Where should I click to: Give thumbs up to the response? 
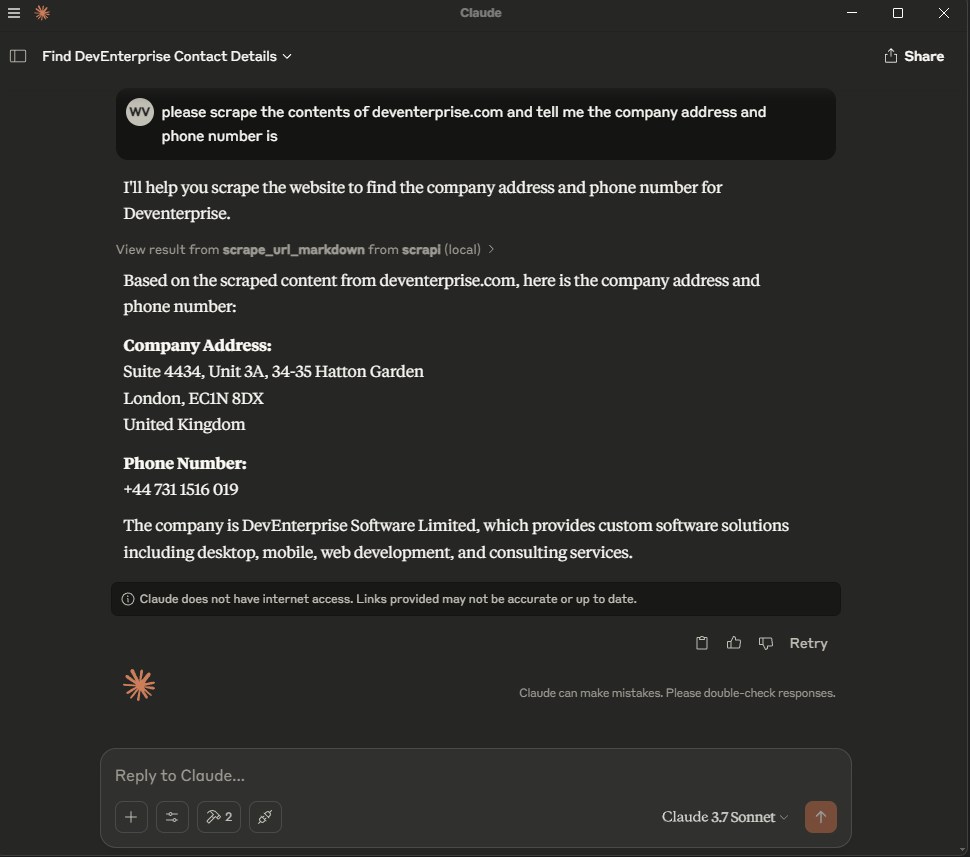(734, 643)
